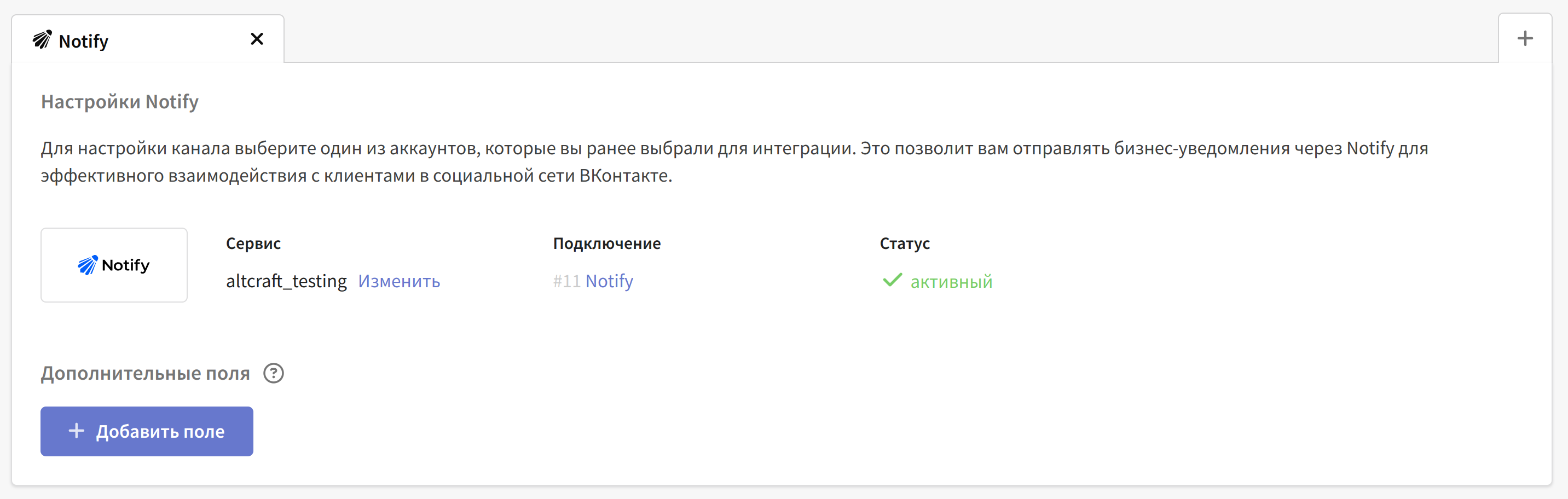1568x499 pixels.
Task: Click the Настройки Notify heading
Action: [119, 102]
